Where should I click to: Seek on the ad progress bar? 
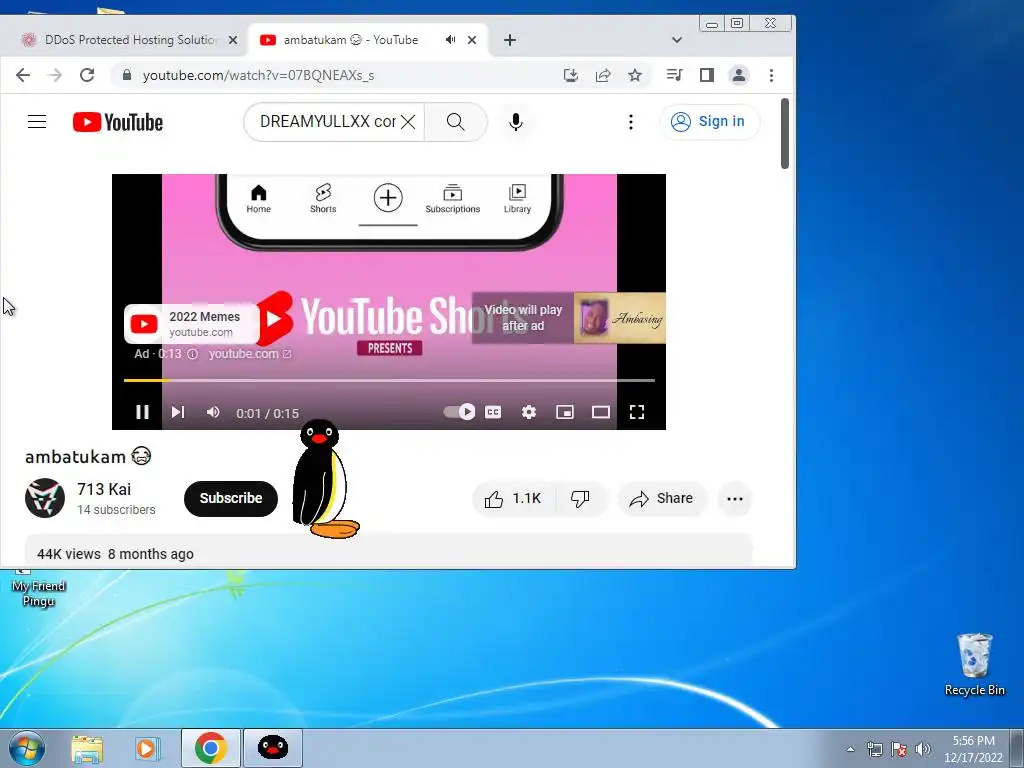coord(389,380)
